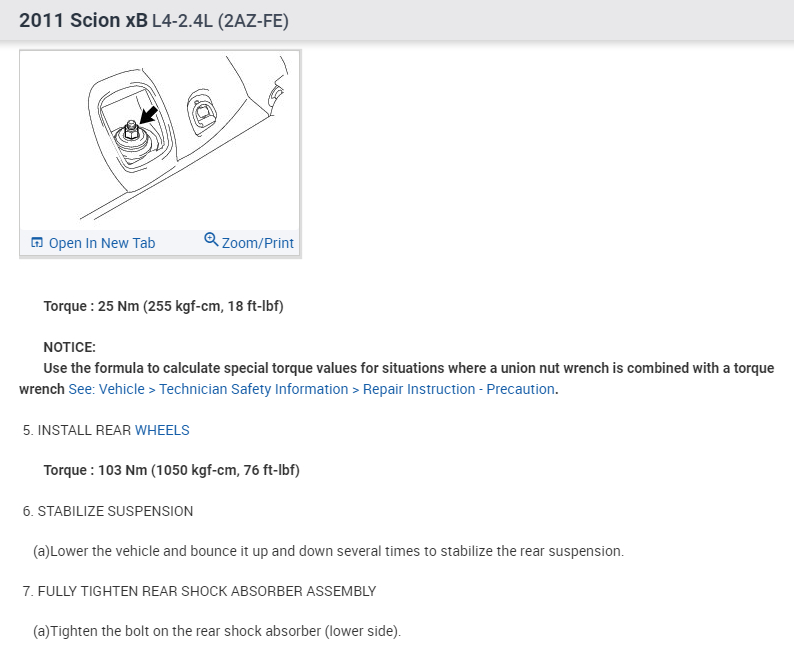The height and width of the screenshot is (670, 794).
Task: Click the Zoom/Print magnifier icon
Action: [211, 240]
